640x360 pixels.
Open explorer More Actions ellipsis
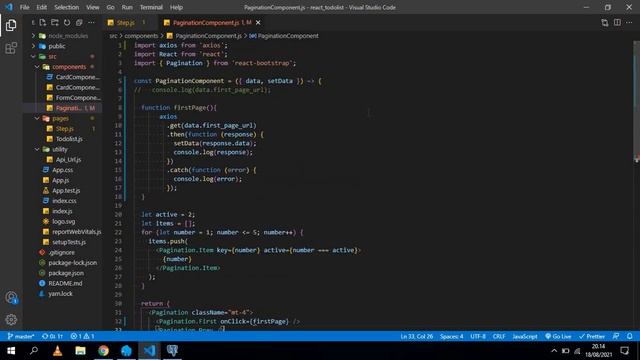tap(91, 22)
